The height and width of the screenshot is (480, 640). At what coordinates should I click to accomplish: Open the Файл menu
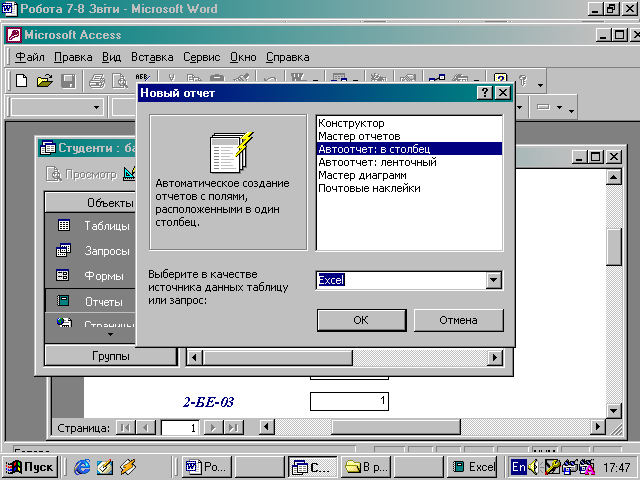(29, 57)
